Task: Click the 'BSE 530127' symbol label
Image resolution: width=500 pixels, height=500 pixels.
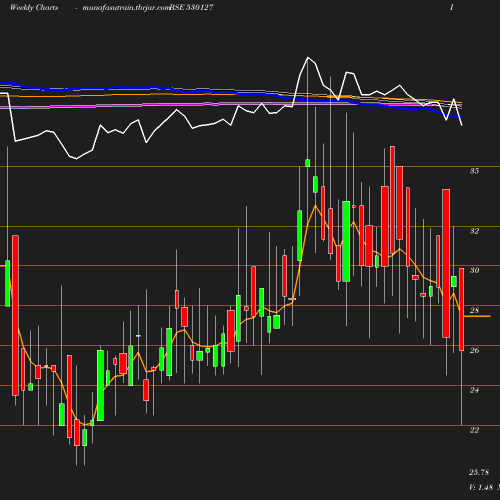Action: 191,7
